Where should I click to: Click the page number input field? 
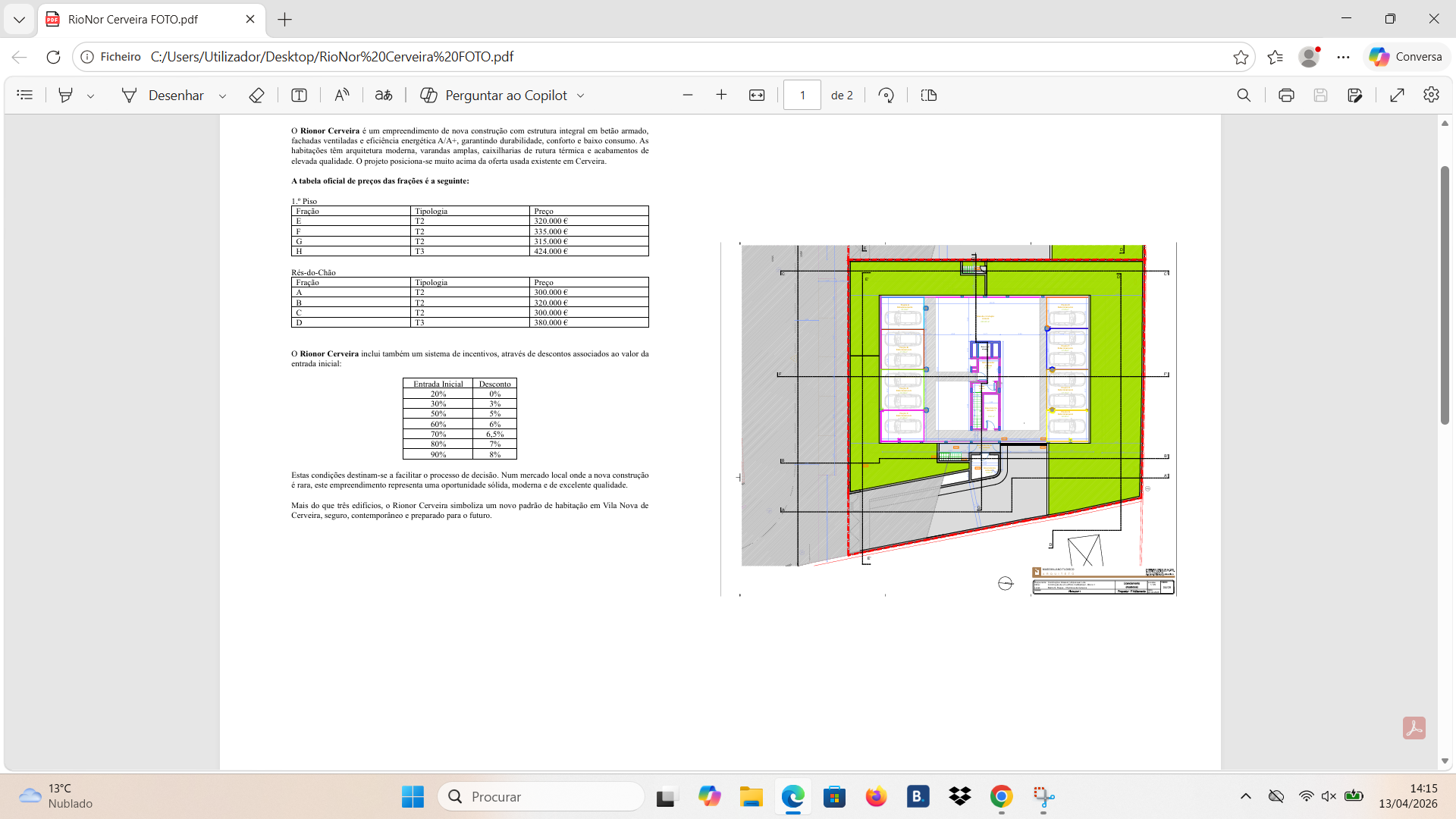(802, 95)
